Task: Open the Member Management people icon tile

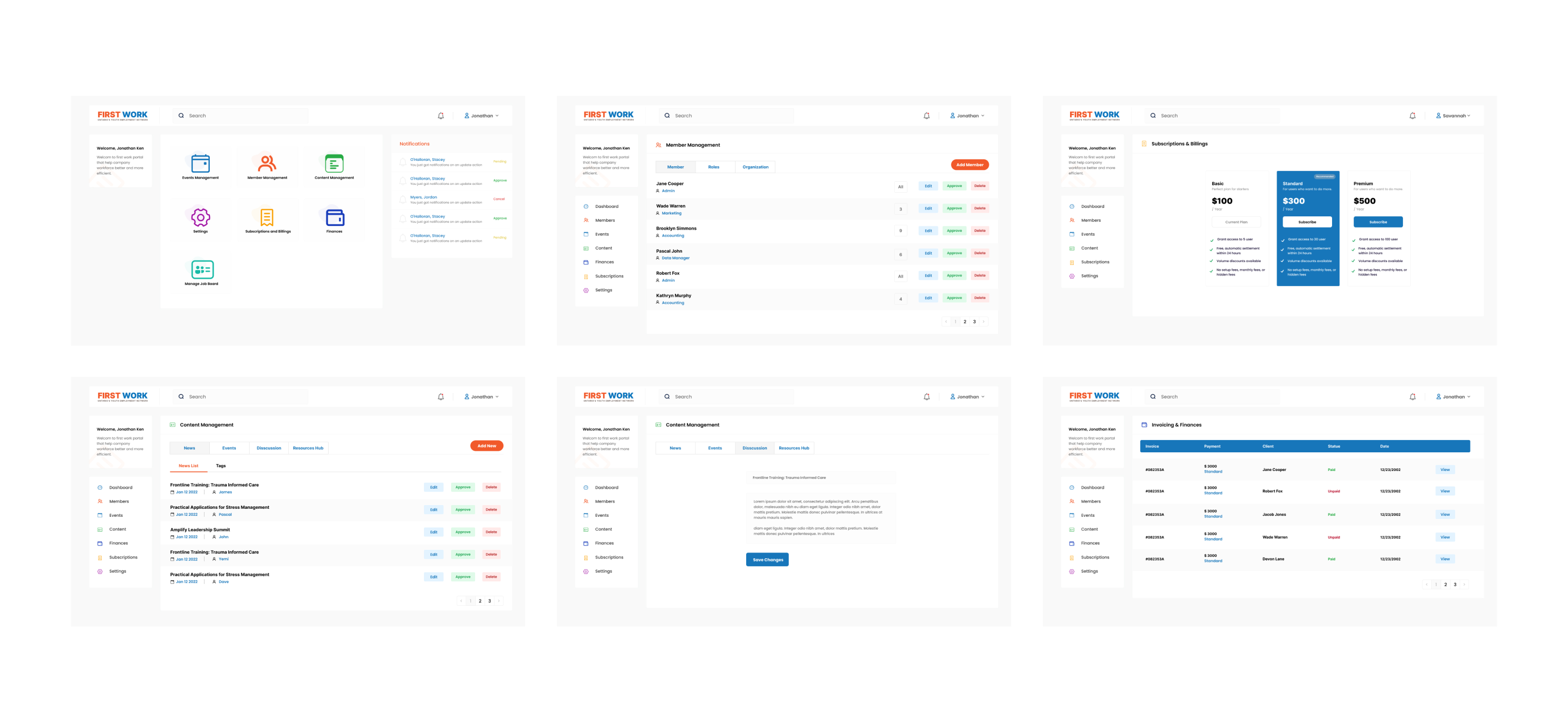Action: 267,163
